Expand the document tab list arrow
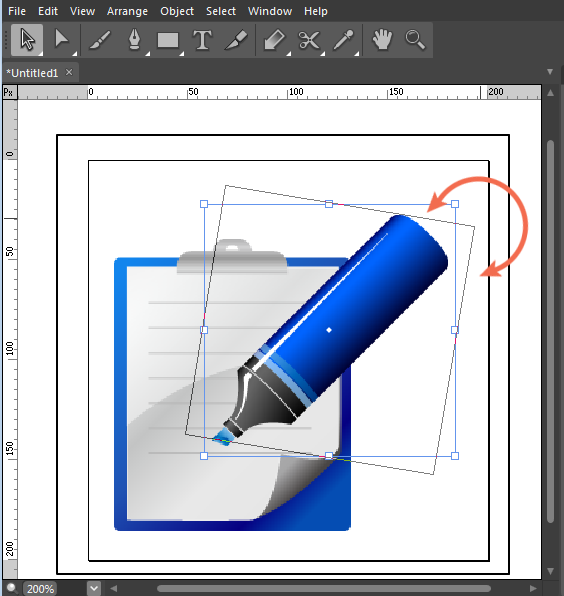 tap(550, 72)
